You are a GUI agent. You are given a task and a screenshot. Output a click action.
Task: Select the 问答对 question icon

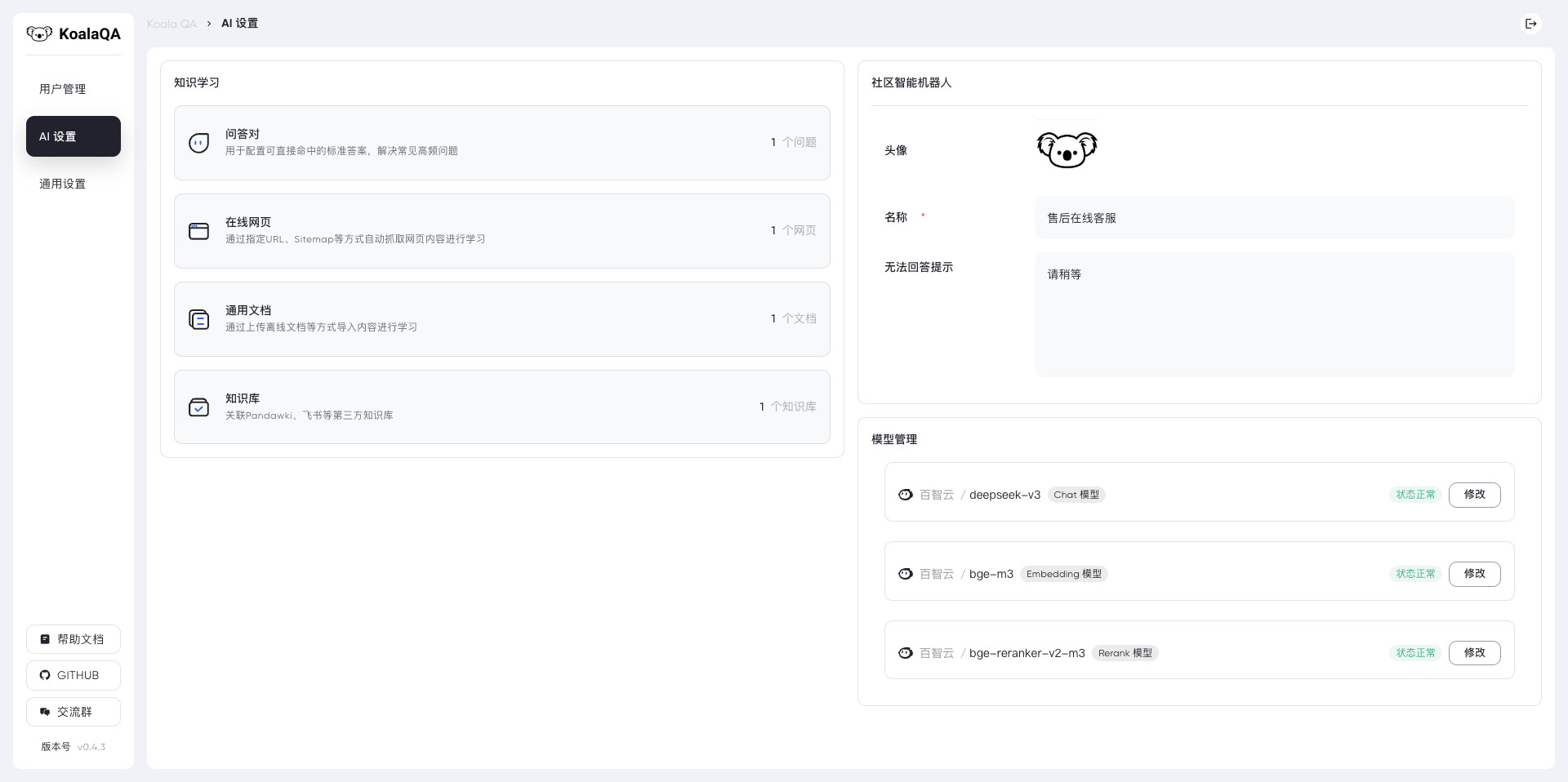click(x=198, y=142)
